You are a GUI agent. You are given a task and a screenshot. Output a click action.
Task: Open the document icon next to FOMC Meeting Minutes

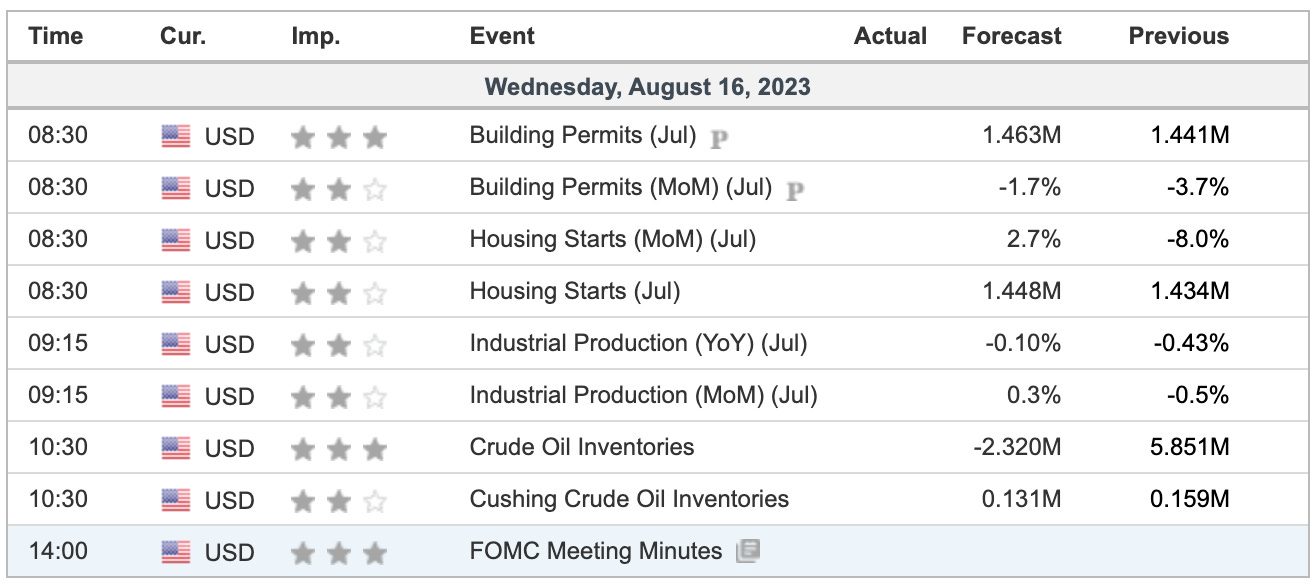click(747, 551)
